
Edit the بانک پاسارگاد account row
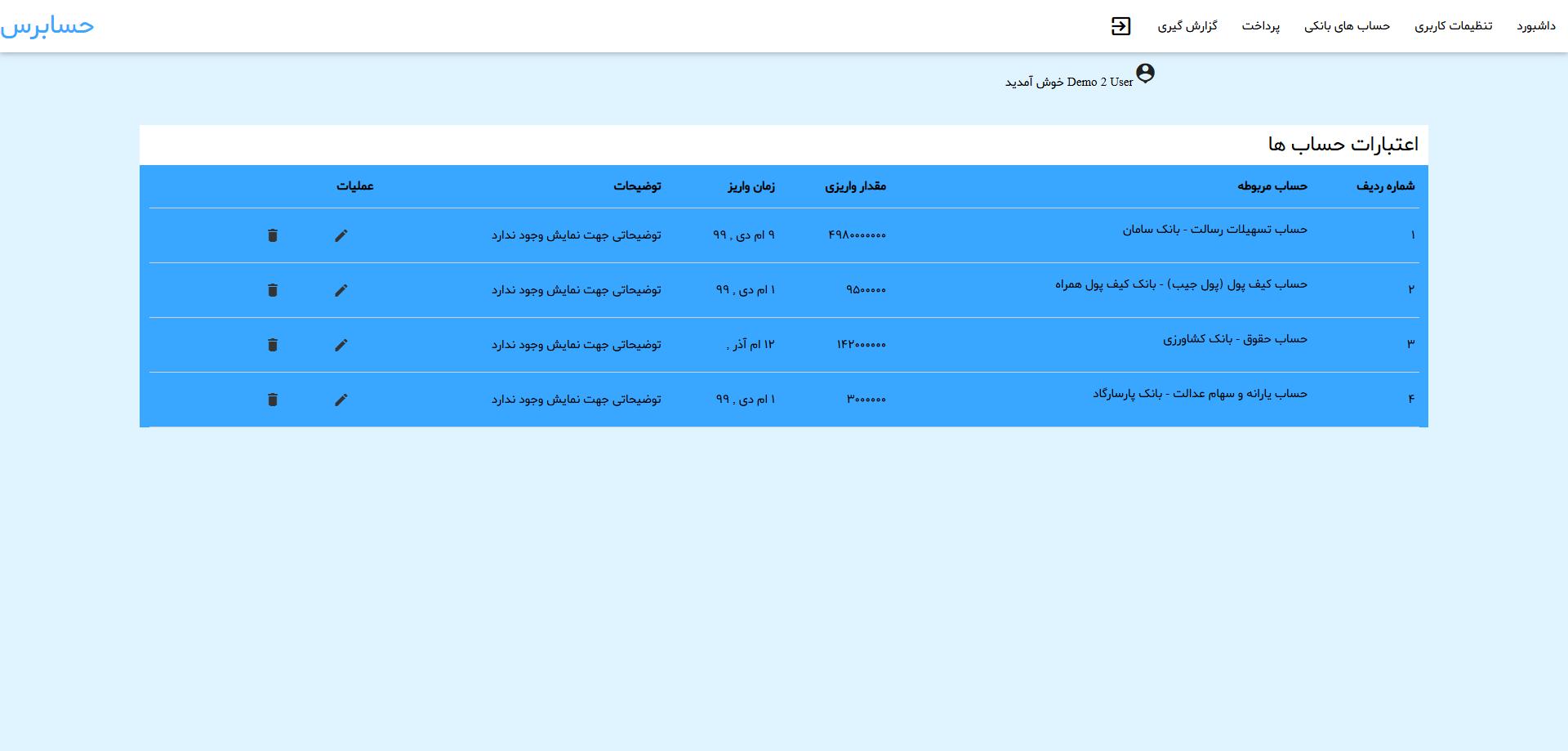341,400
